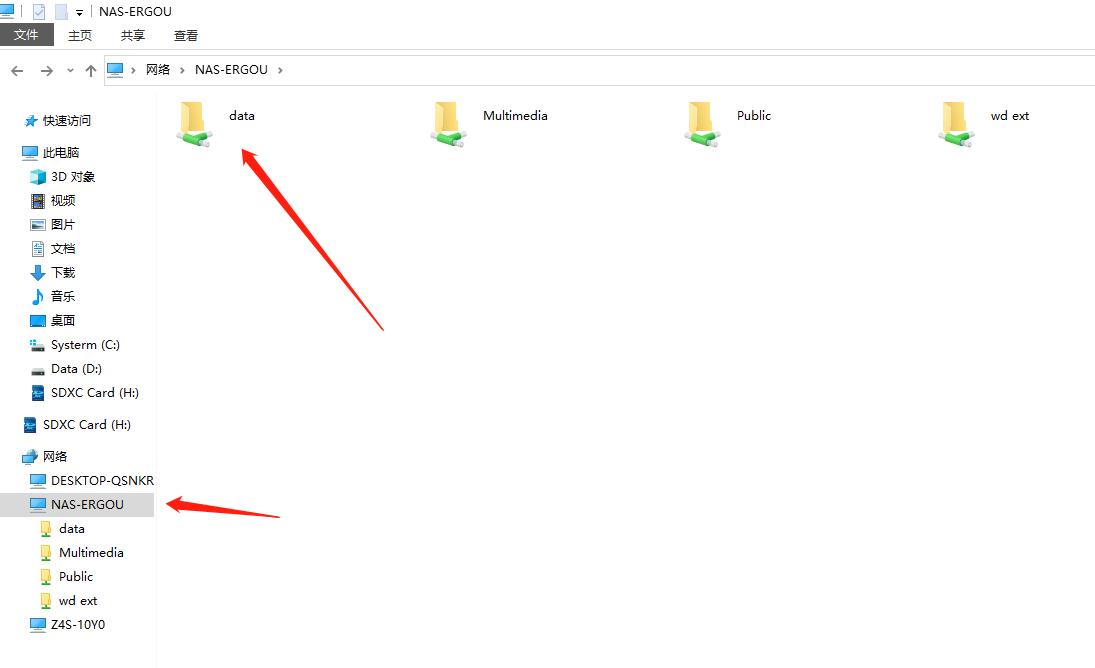This screenshot has height=668, width=1095.
Task: Click the NAS-ERGOU breadcrumb segment
Action: pos(231,70)
